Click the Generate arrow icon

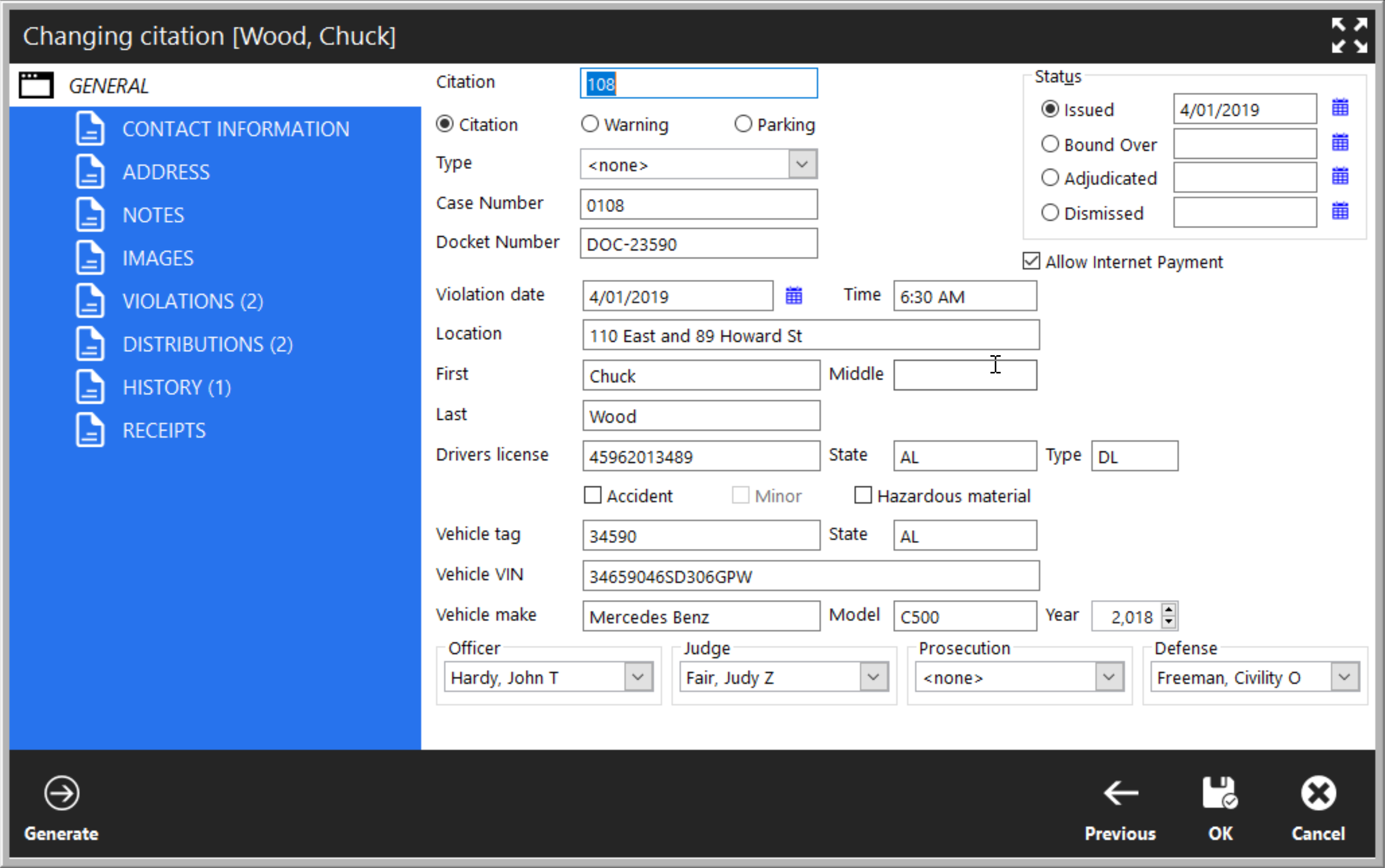(61, 793)
